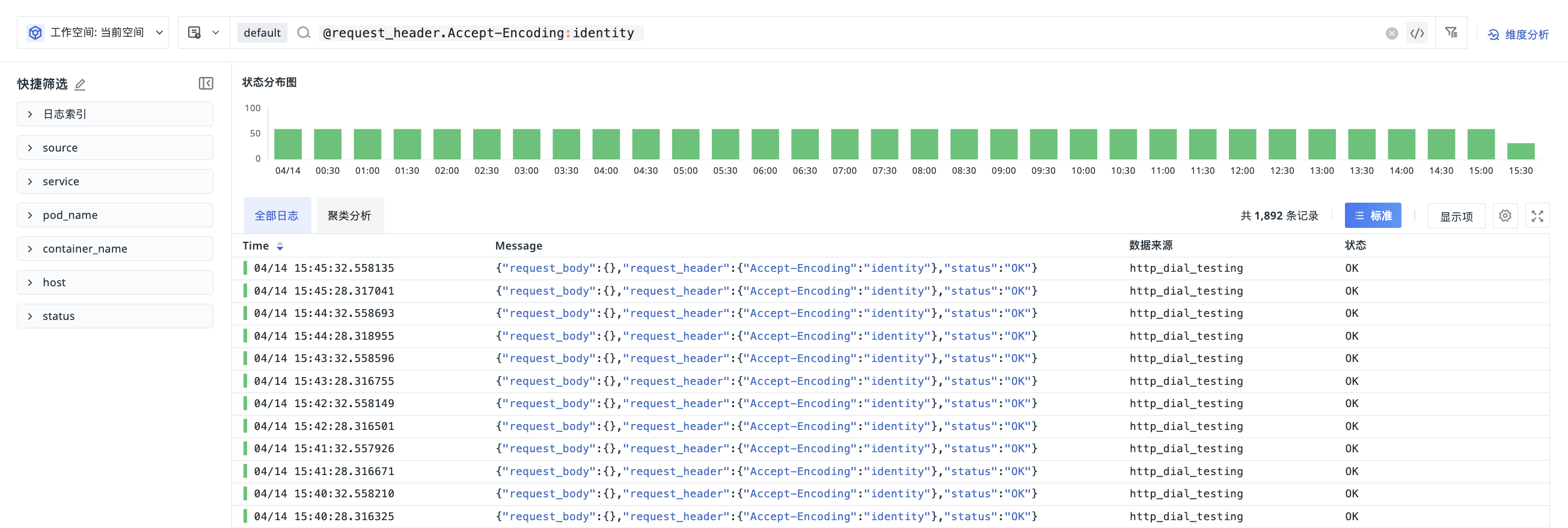Switch to the 聚类分析 tab
The width and height of the screenshot is (1568, 528).
(349, 215)
